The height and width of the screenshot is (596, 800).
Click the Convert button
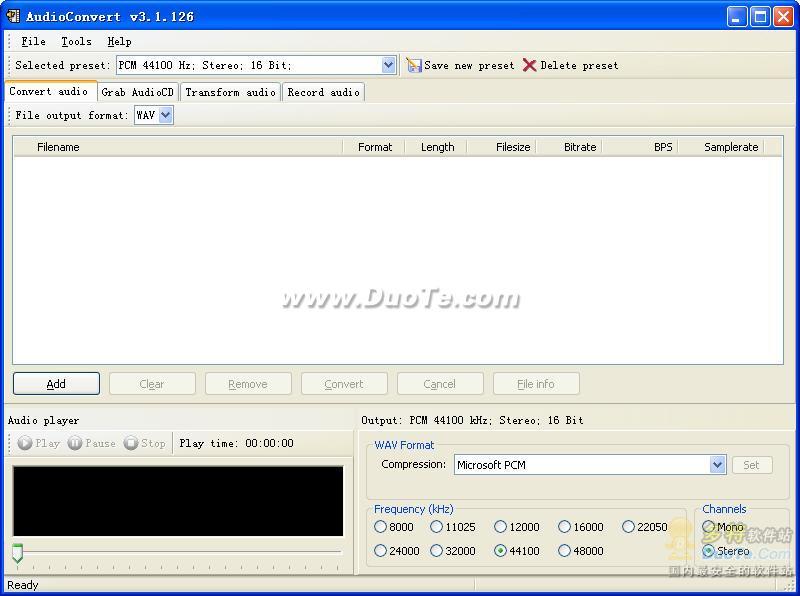coord(344,384)
